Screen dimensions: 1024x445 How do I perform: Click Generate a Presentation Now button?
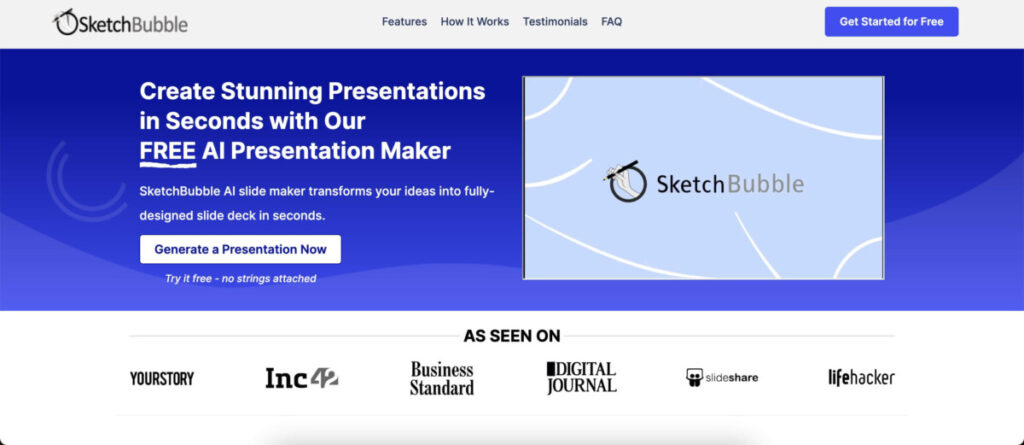click(240, 249)
